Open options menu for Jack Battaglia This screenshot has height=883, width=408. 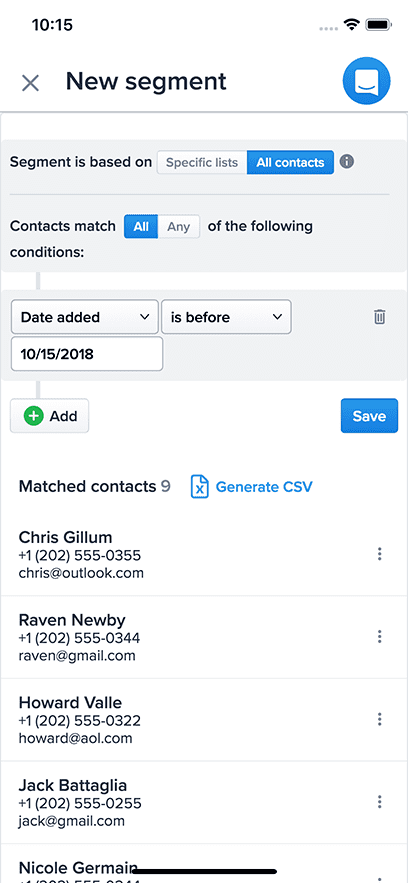pos(380,802)
